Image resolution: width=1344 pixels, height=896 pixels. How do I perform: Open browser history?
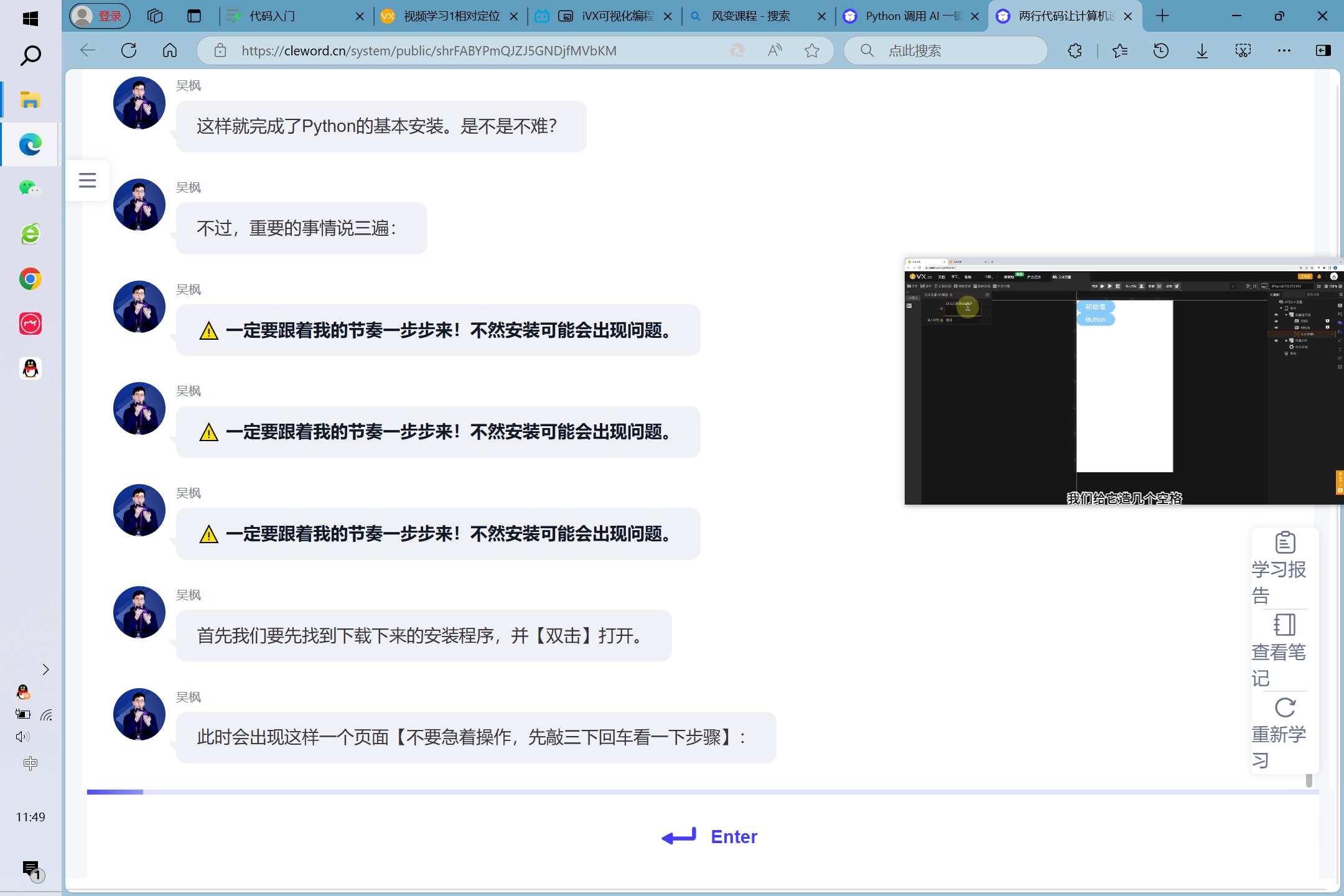(1161, 50)
